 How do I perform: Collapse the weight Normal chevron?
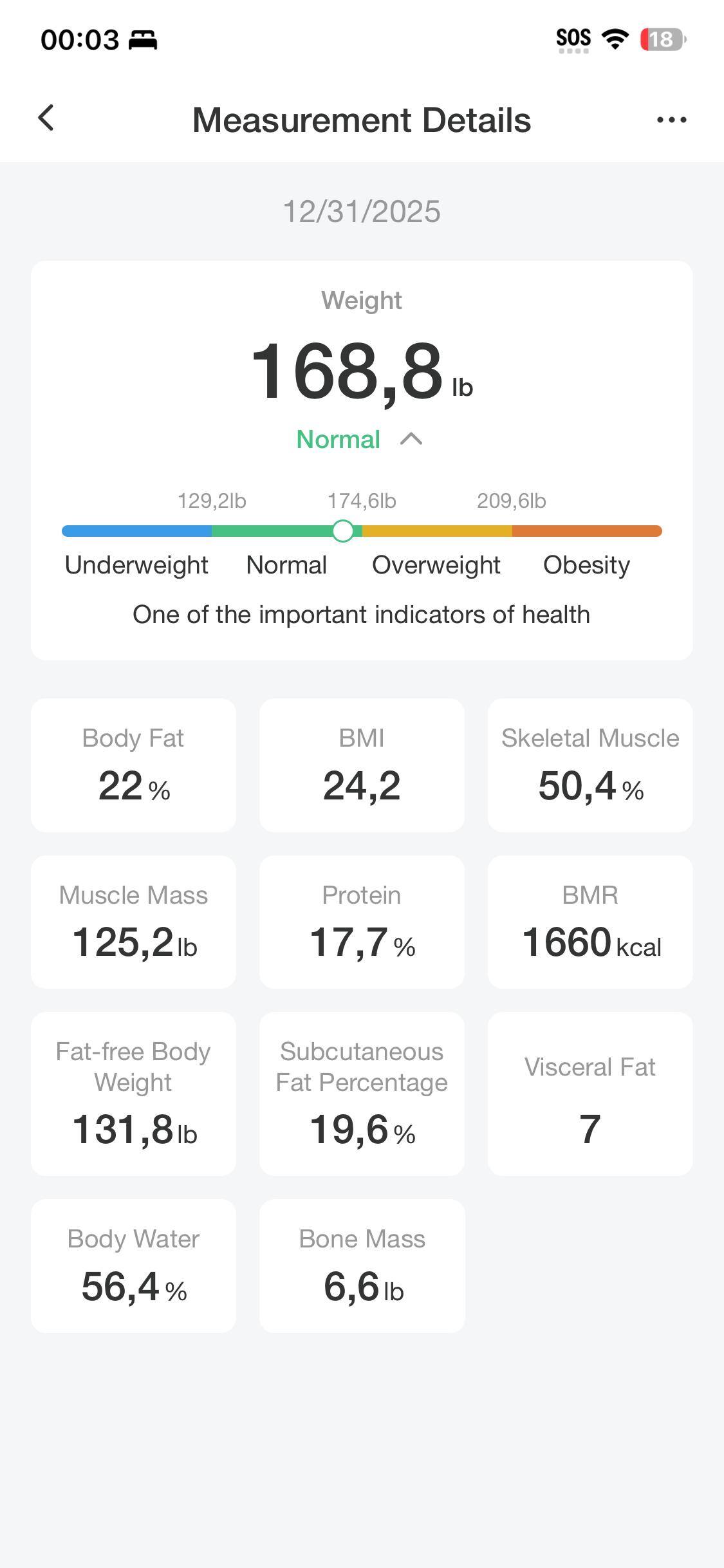click(411, 439)
